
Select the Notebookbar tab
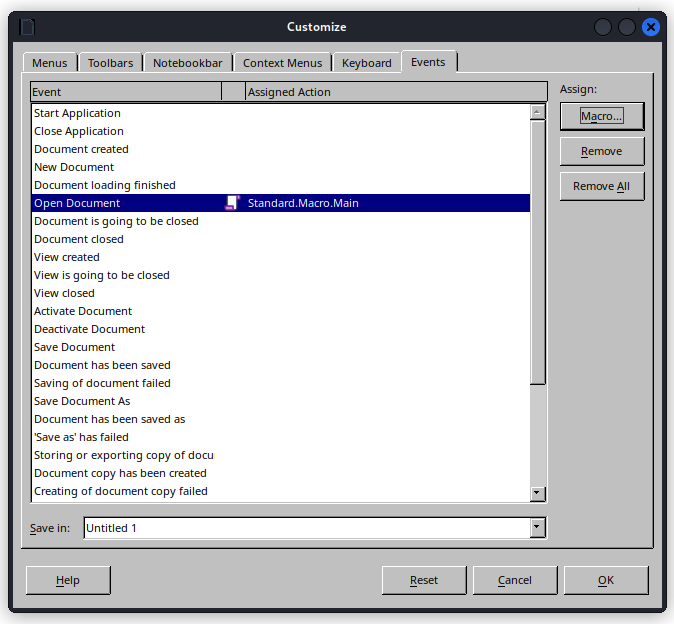189,63
